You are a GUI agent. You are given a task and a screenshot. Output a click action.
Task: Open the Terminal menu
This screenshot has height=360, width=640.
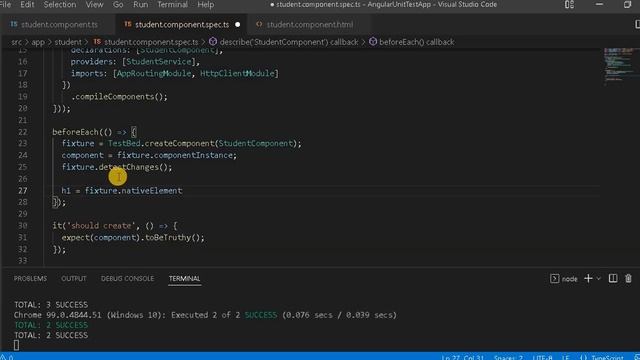(172, 4)
